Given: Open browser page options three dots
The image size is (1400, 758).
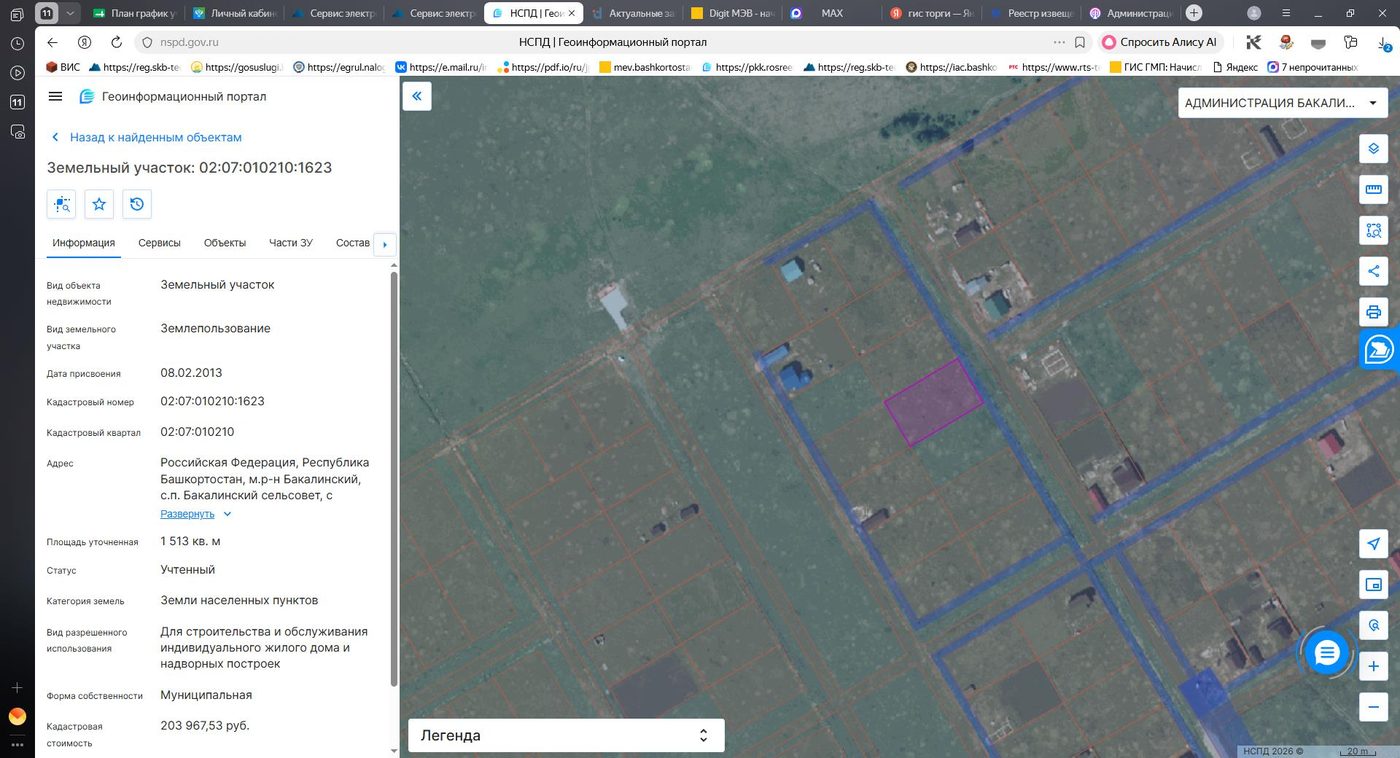Looking at the screenshot, I should (1059, 42).
